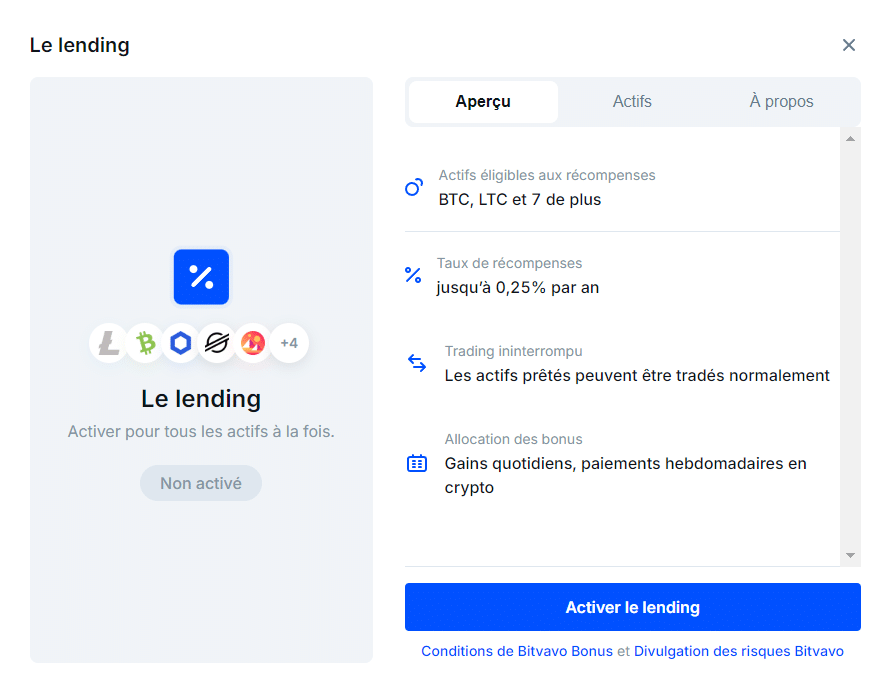Click the Taux de récompenses percent icon
Viewport: 889px width, 690px height.
click(x=413, y=275)
